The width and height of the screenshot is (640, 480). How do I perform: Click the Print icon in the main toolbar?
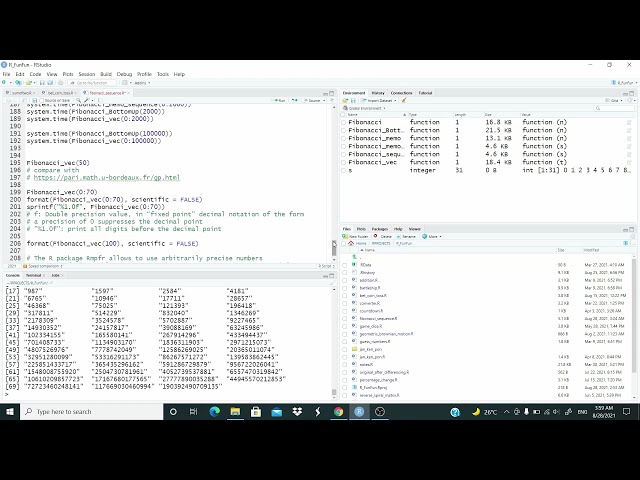(60, 83)
